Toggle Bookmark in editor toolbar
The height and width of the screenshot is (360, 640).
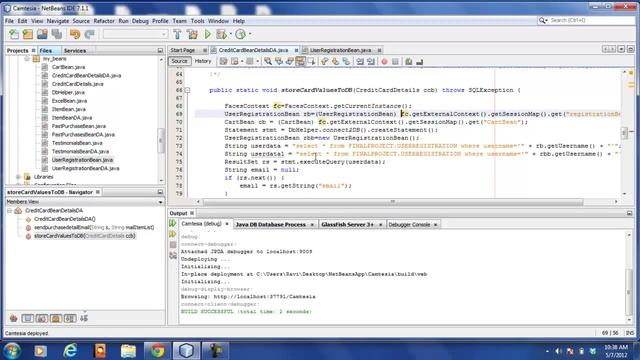click(x=346, y=62)
